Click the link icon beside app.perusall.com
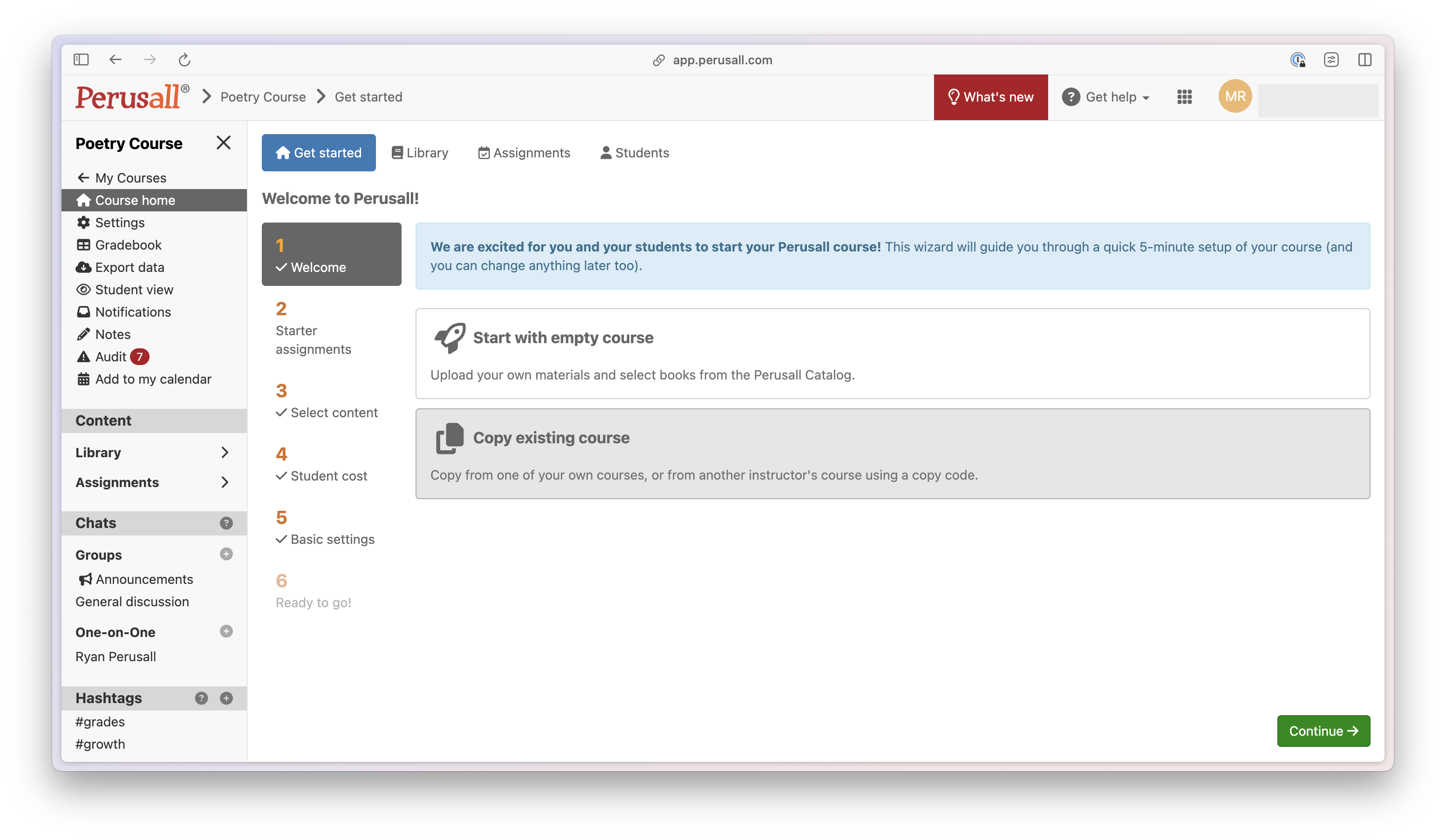The height and width of the screenshot is (840, 1446). tap(659, 60)
